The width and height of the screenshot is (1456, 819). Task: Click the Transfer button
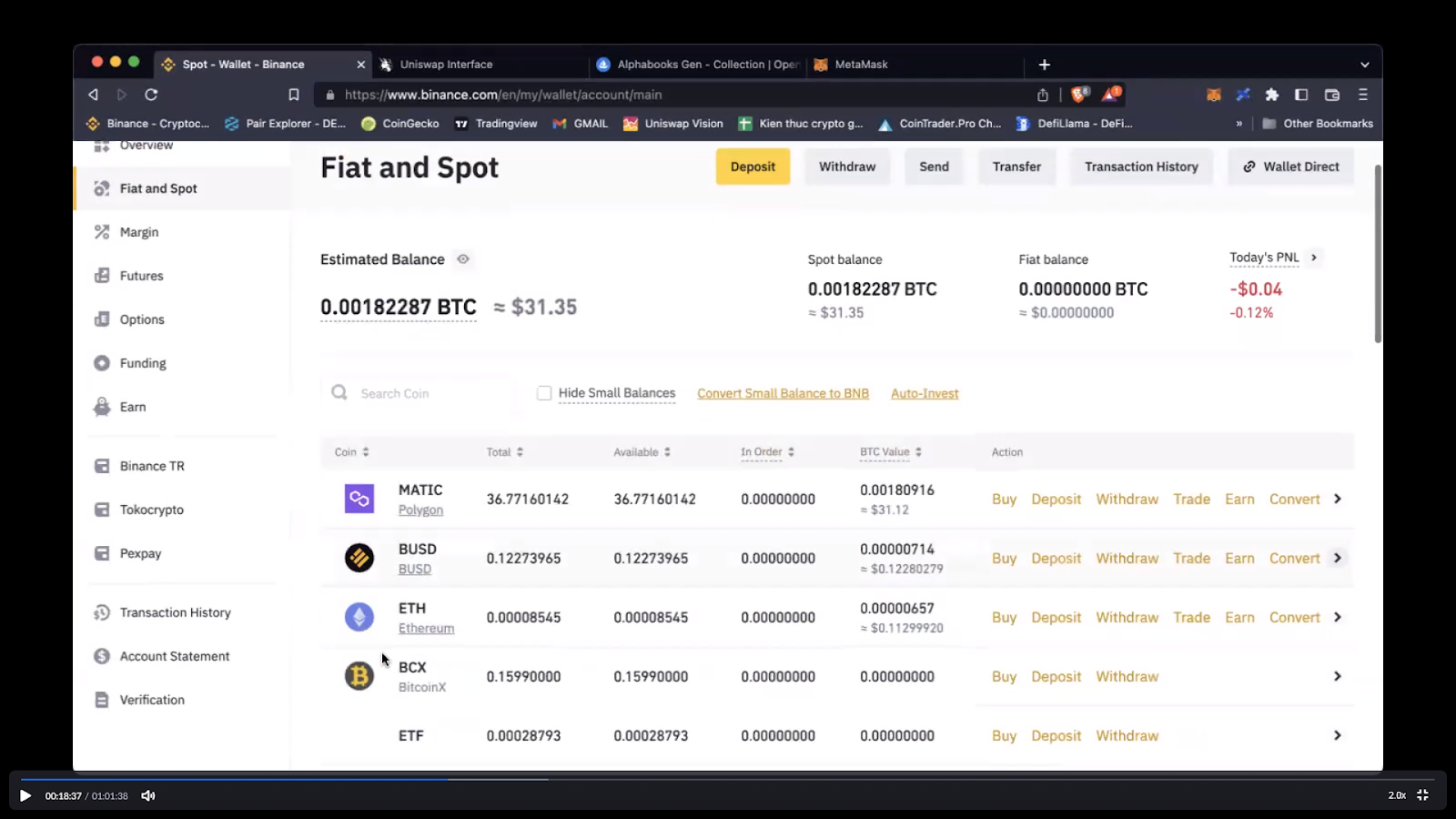pos(1016,167)
